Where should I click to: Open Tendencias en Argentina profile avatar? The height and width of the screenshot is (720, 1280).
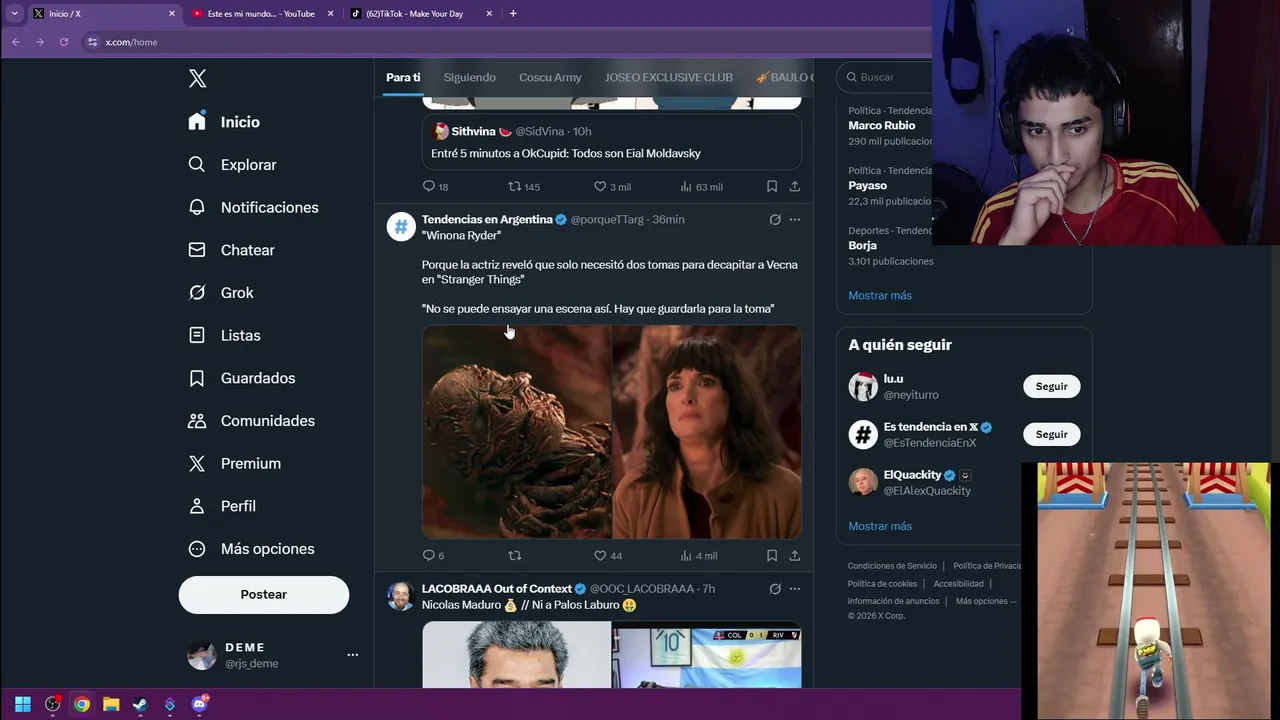[401, 227]
